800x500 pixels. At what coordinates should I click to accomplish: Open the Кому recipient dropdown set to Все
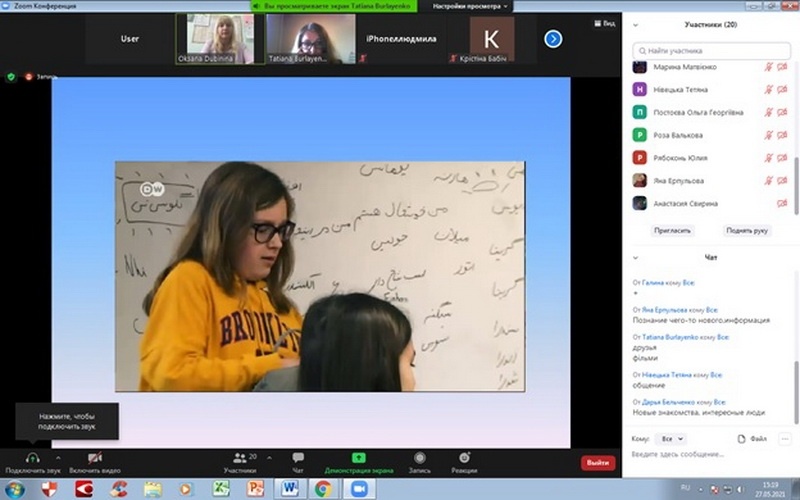672,439
